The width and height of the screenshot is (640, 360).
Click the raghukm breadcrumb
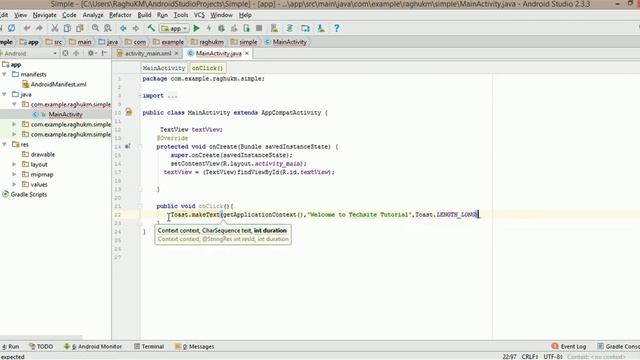pyautogui.click(x=207, y=42)
